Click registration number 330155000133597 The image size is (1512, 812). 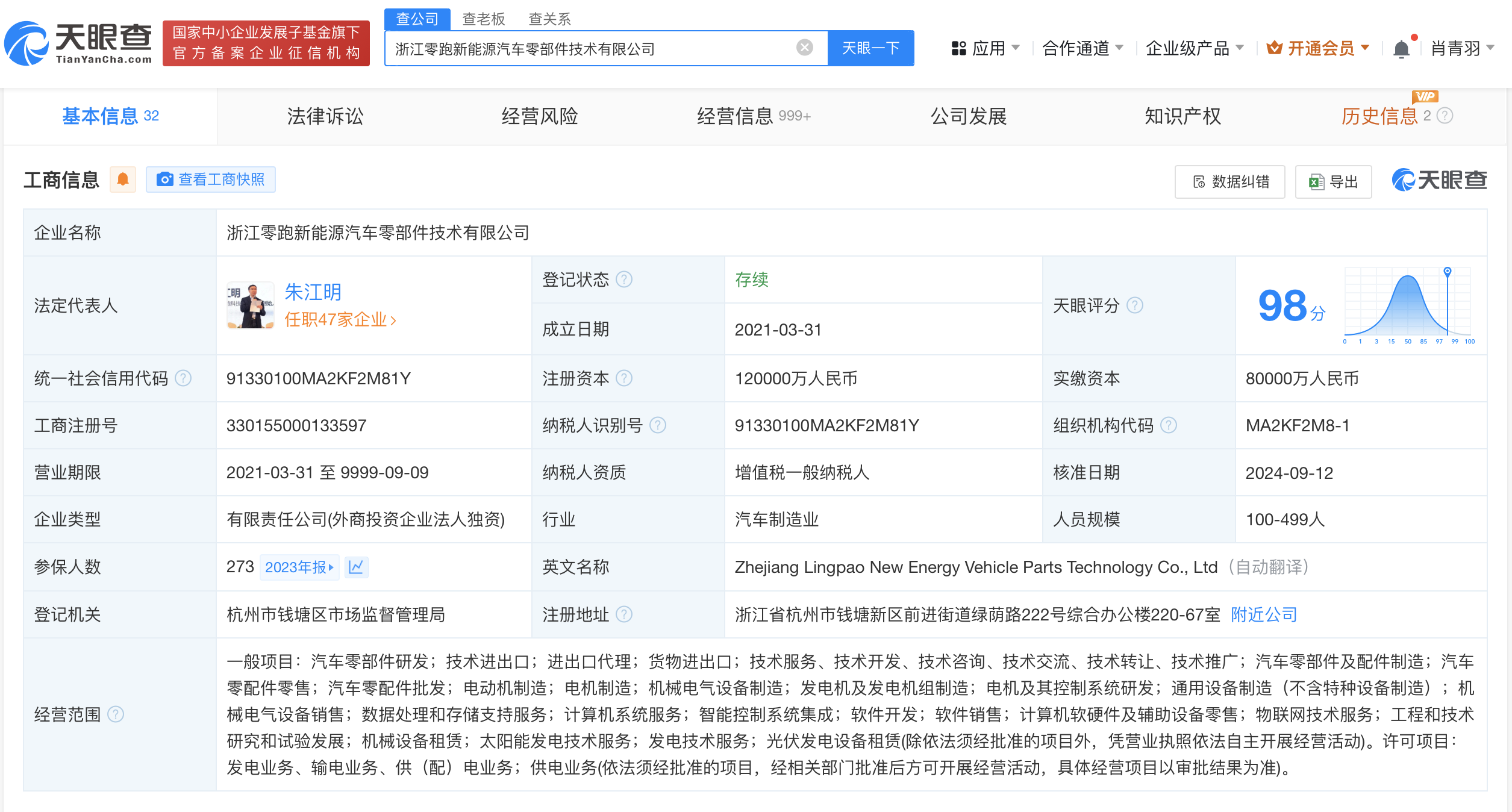coord(296,425)
